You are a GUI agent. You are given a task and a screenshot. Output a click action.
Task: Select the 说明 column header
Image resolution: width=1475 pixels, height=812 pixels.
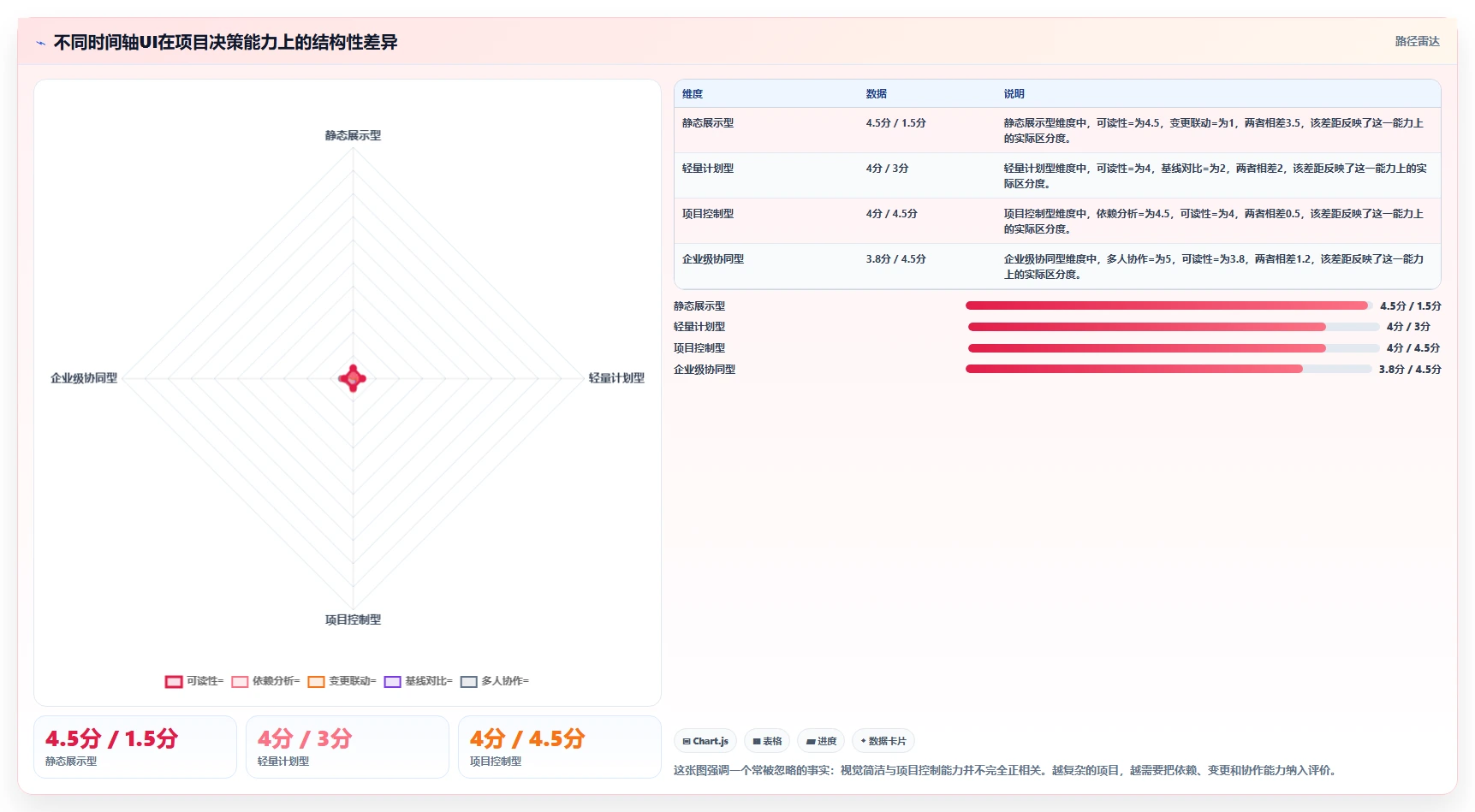click(1014, 94)
